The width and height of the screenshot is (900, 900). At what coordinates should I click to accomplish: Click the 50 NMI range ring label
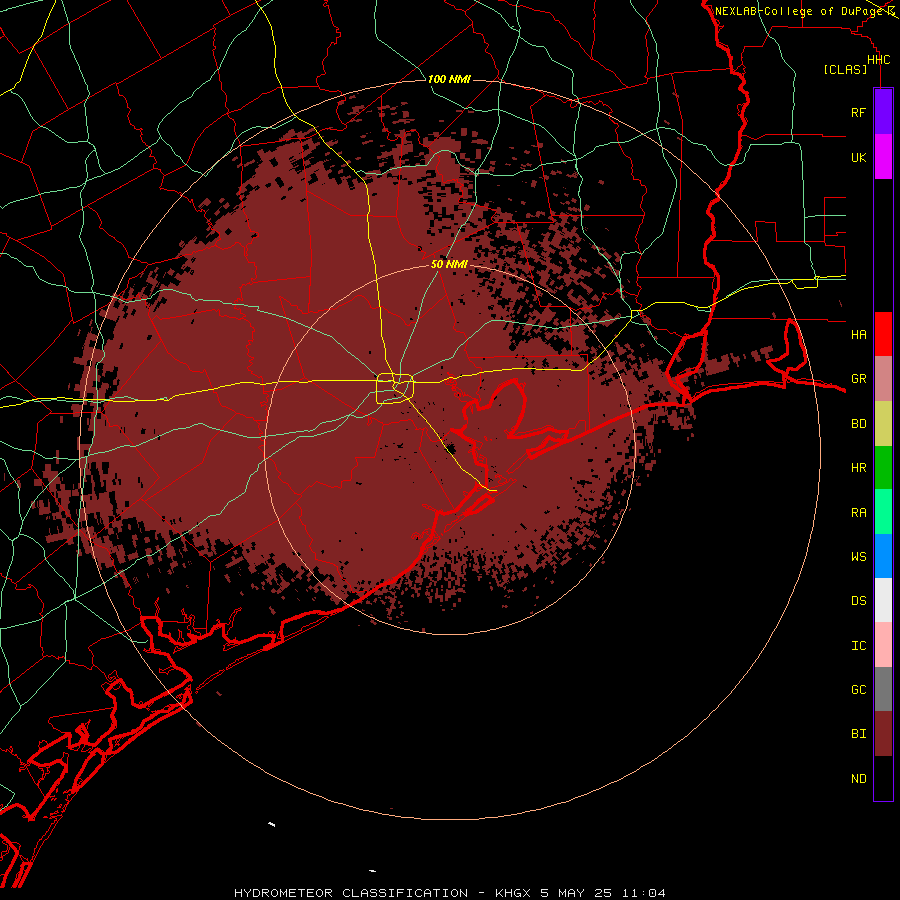(449, 264)
